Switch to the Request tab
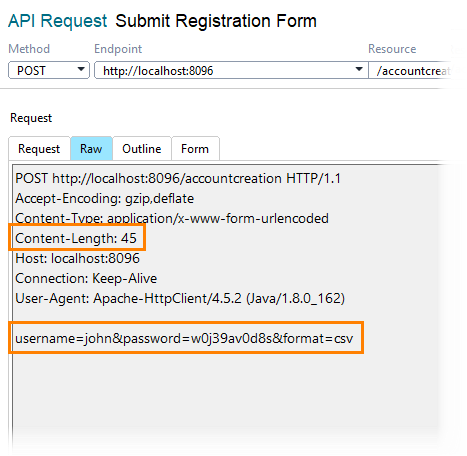Screen dimensions: 467x456 [39, 148]
